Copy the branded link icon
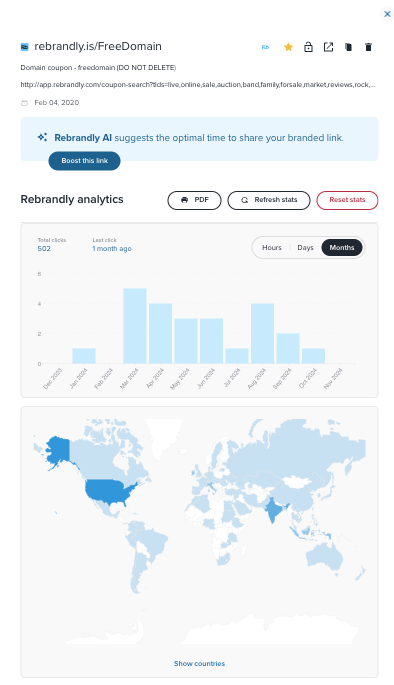Screen dimensions: 394x685 tap(348, 47)
